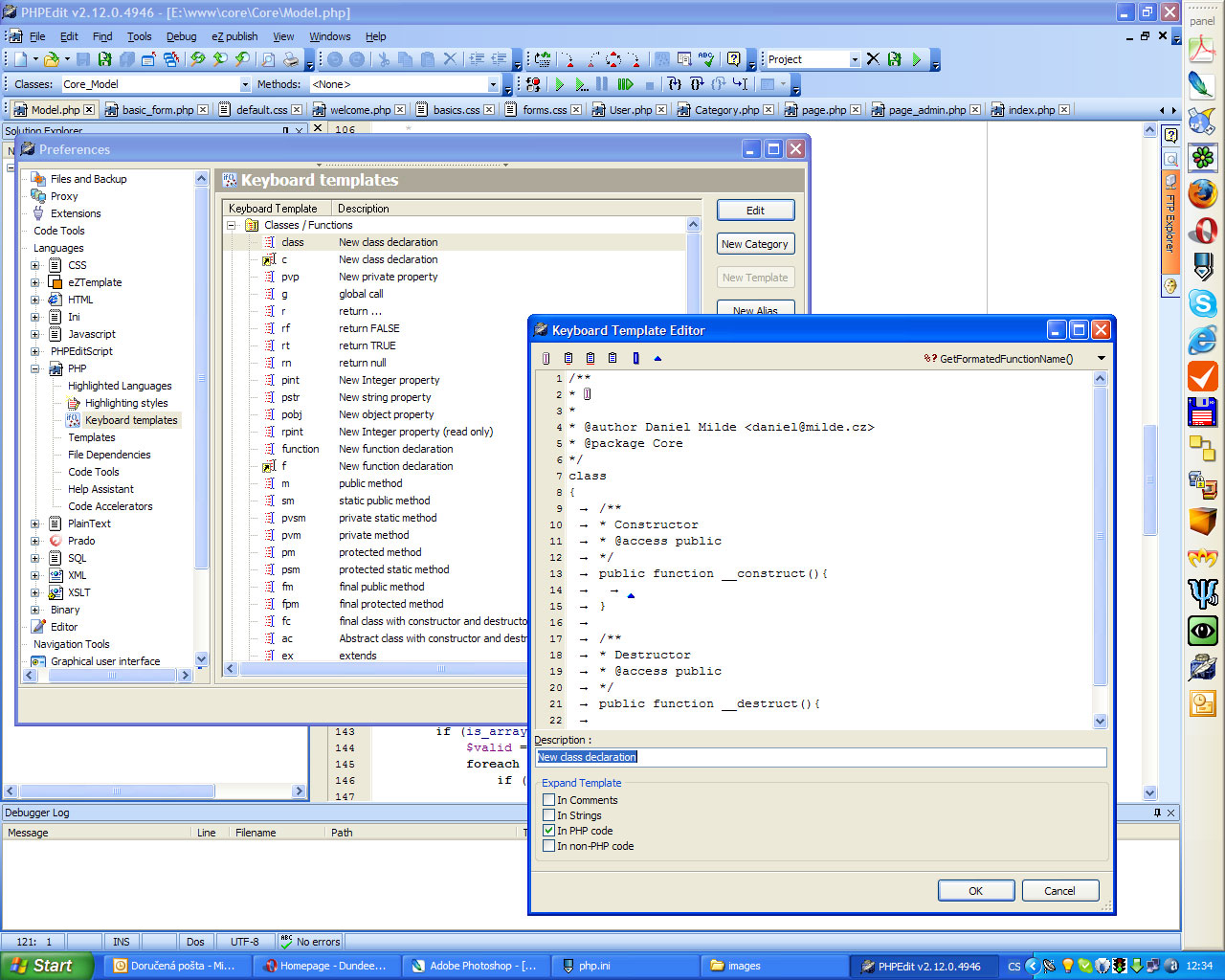Image resolution: width=1225 pixels, height=980 pixels.
Task: Click the blue triangle icon in template editor toolbar
Action: (x=657, y=359)
